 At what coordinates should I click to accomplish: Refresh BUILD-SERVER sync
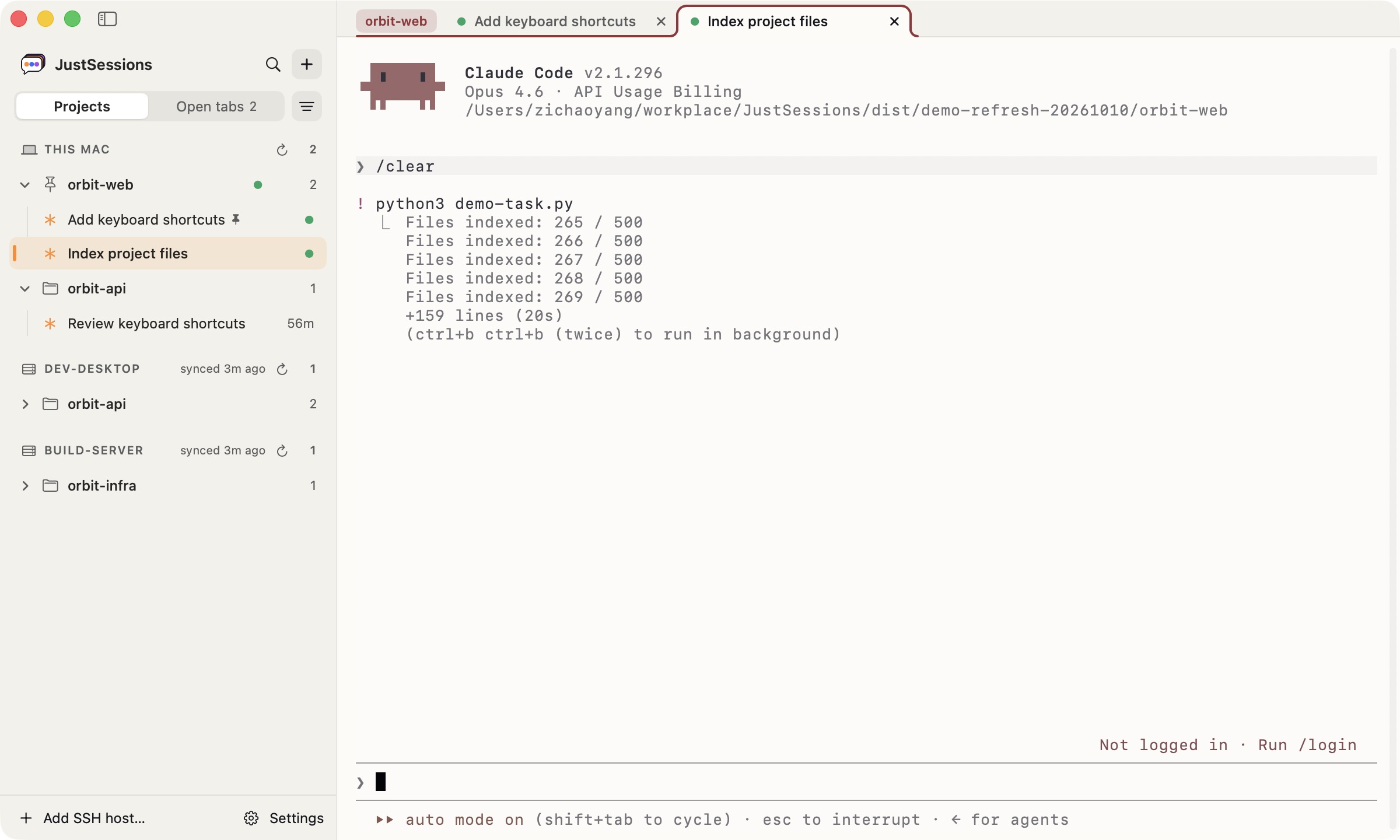[282, 451]
